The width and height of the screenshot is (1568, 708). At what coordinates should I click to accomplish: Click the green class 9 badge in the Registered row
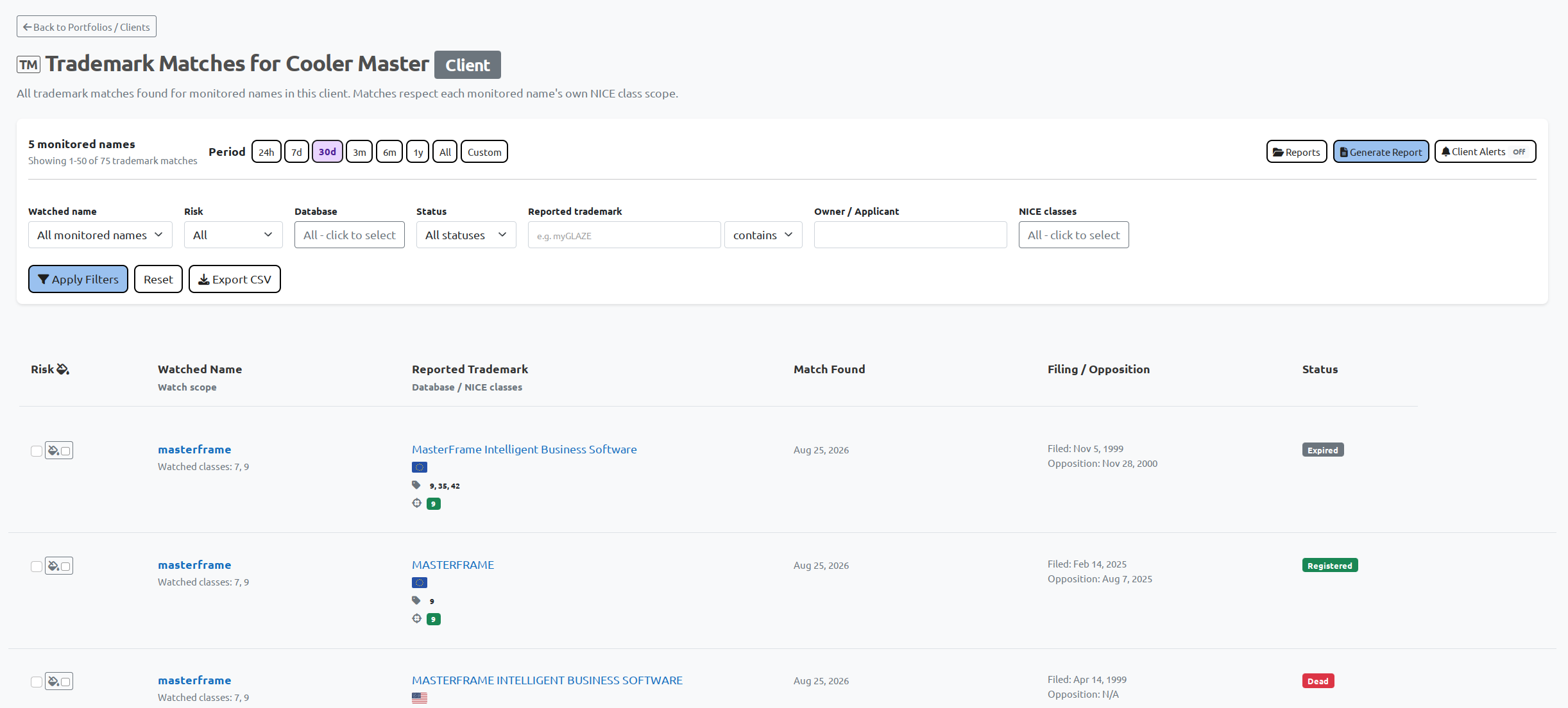(434, 619)
